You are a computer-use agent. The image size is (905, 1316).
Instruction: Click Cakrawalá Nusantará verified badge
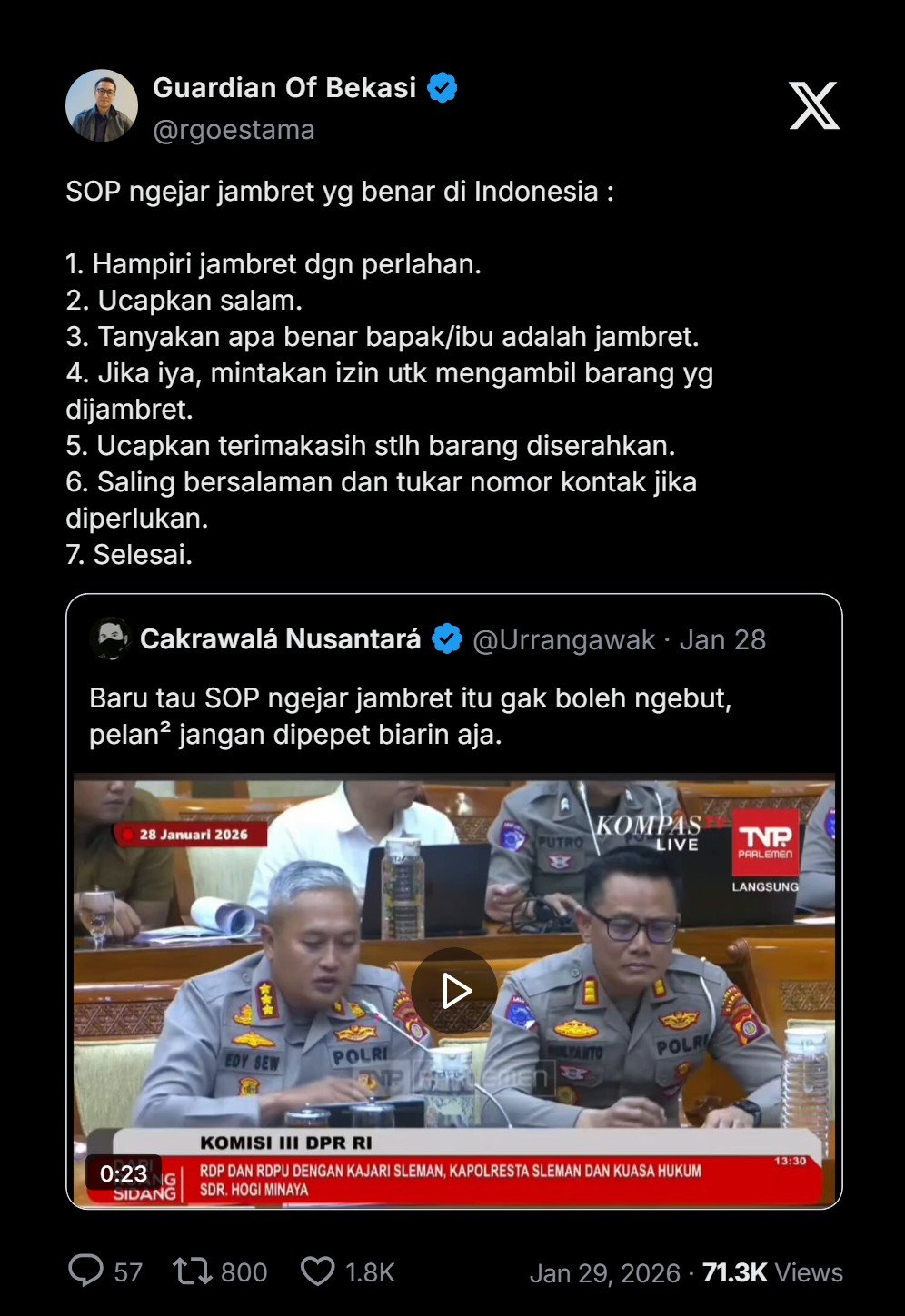(x=447, y=639)
